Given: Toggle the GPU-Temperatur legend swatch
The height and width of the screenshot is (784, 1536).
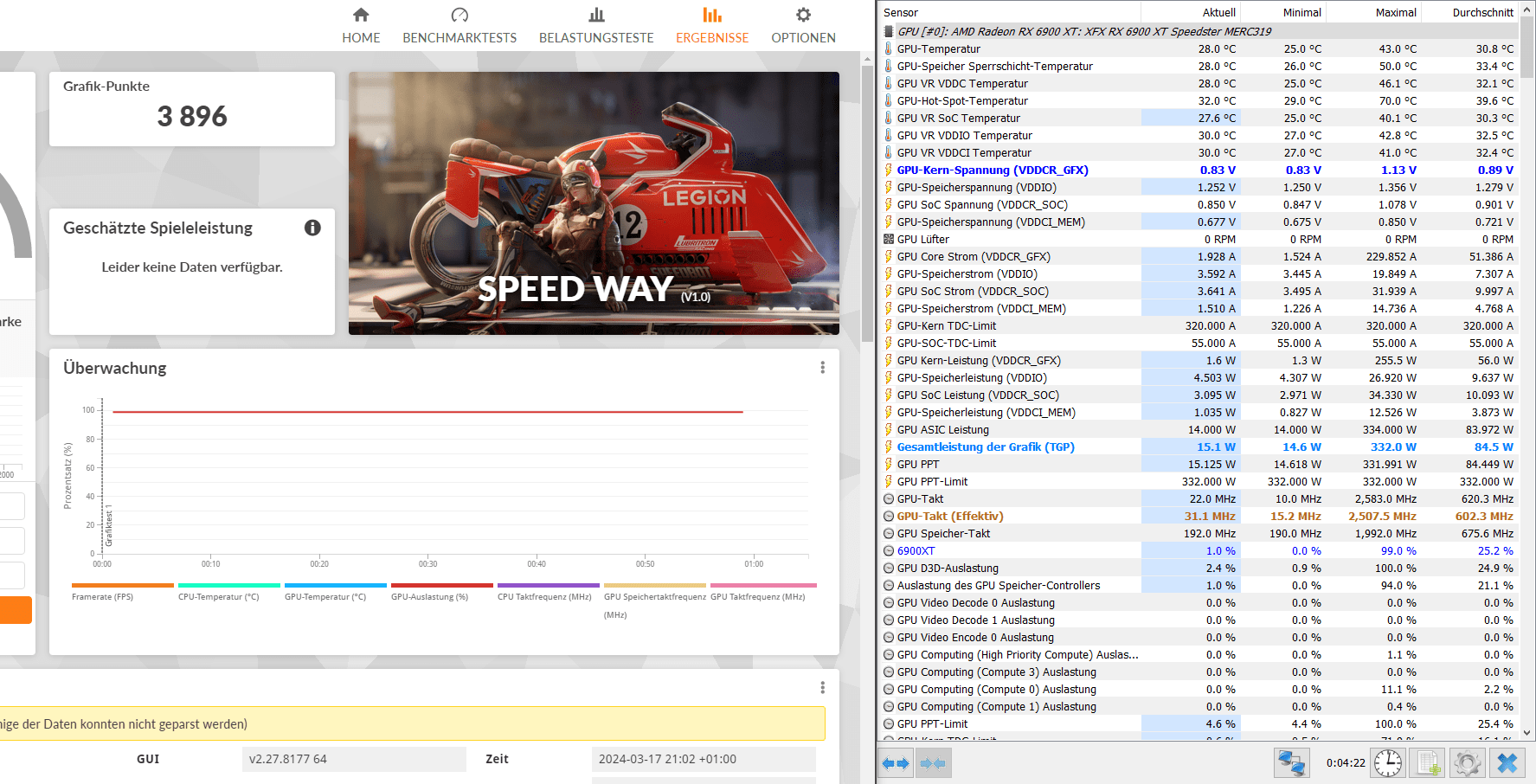Looking at the screenshot, I should point(335,586).
